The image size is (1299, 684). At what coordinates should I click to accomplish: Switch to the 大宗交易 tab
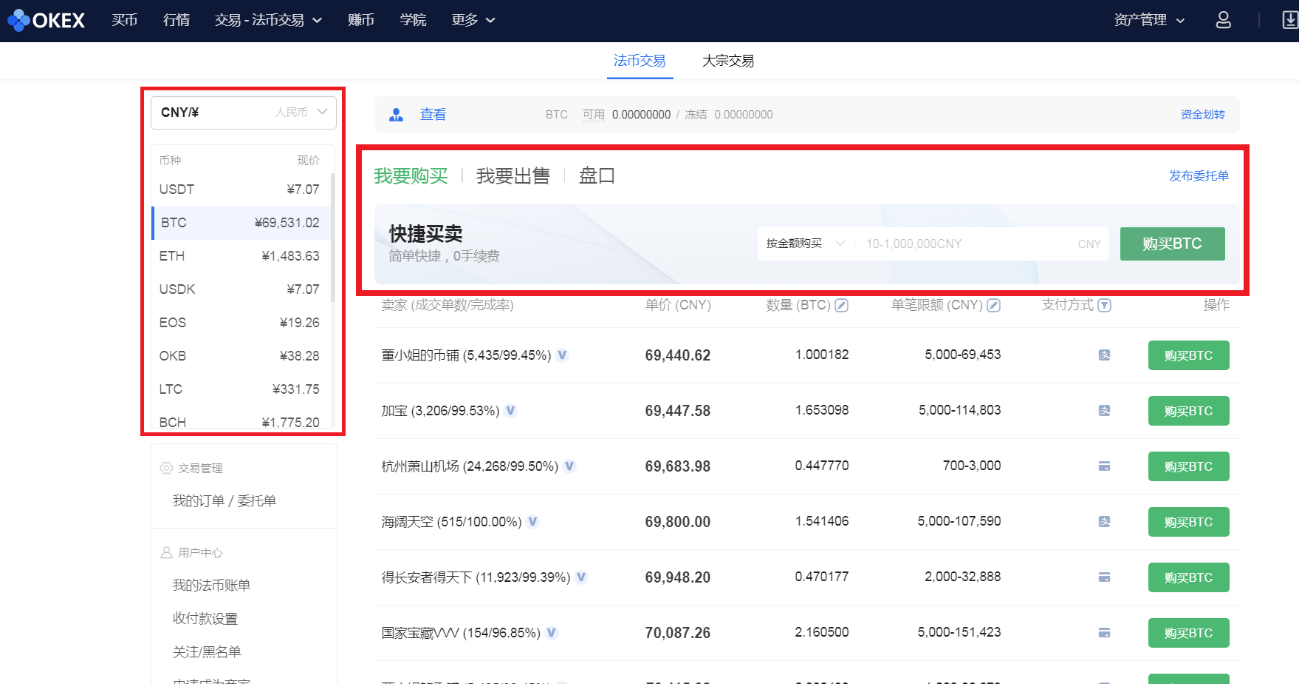tap(728, 60)
